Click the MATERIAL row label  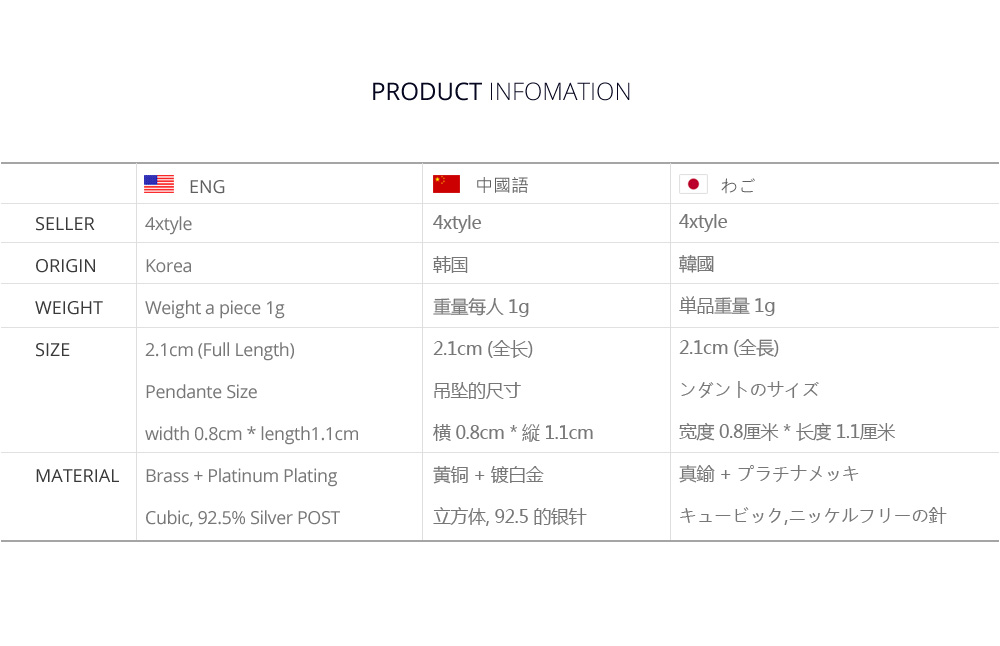[77, 476]
